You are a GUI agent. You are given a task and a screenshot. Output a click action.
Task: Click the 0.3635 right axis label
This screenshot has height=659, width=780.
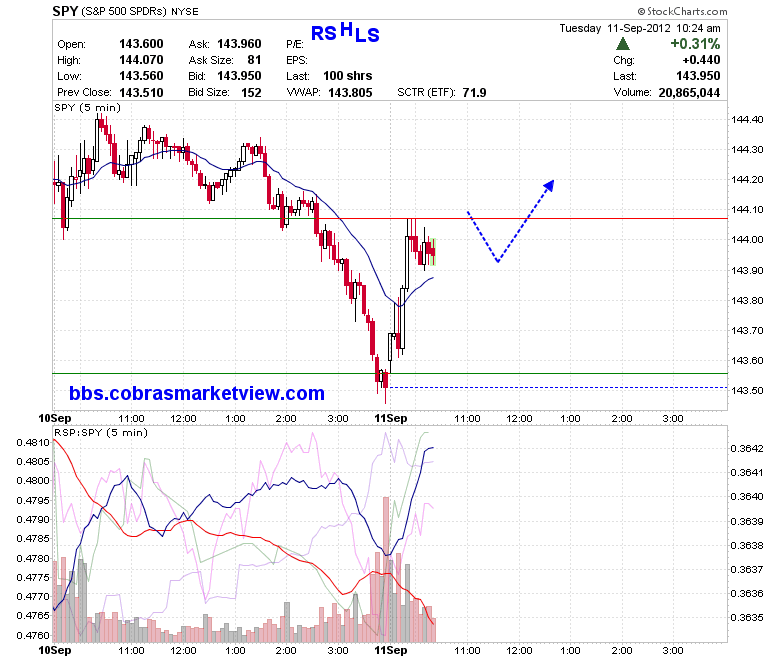point(747,618)
